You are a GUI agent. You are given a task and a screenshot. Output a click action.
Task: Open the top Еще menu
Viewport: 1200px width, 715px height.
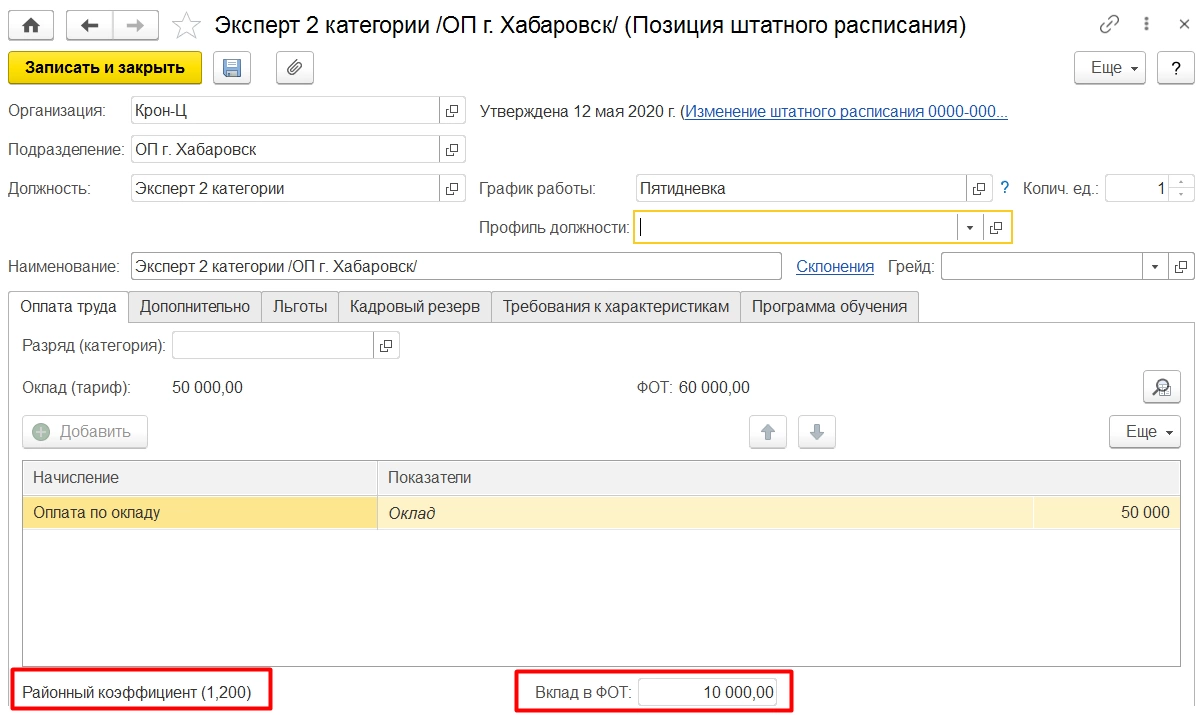1109,68
